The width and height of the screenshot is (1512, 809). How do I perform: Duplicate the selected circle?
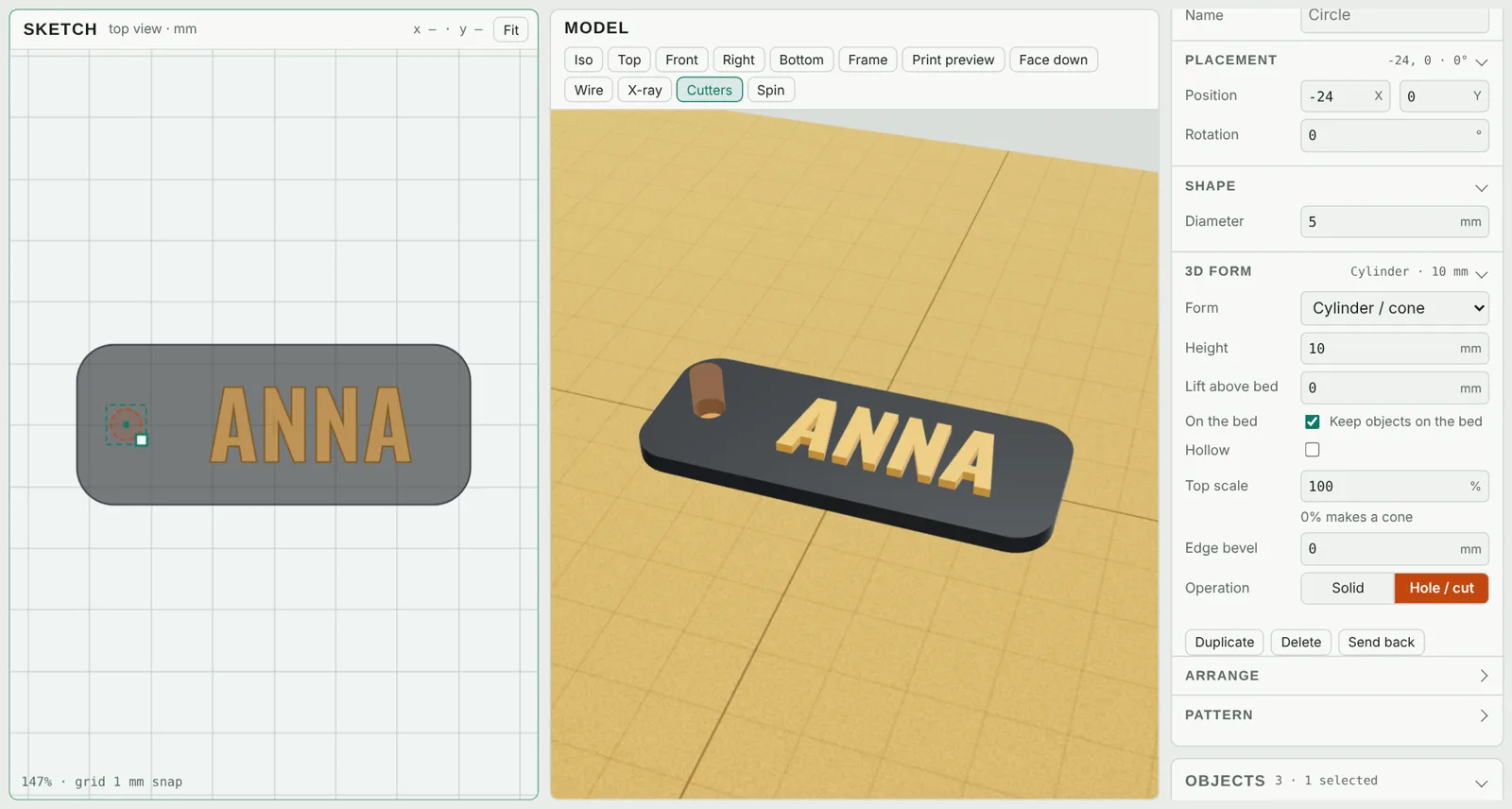point(1224,642)
